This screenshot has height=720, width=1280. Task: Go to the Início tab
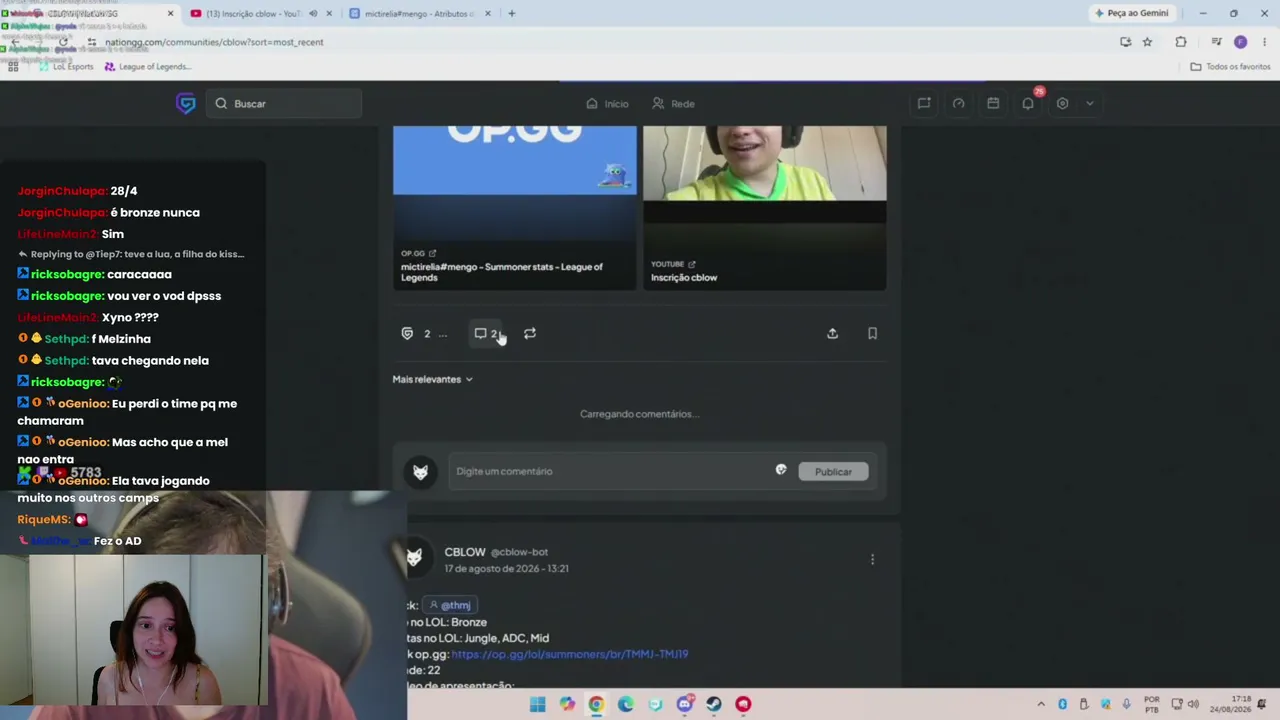[x=607, y=103]
